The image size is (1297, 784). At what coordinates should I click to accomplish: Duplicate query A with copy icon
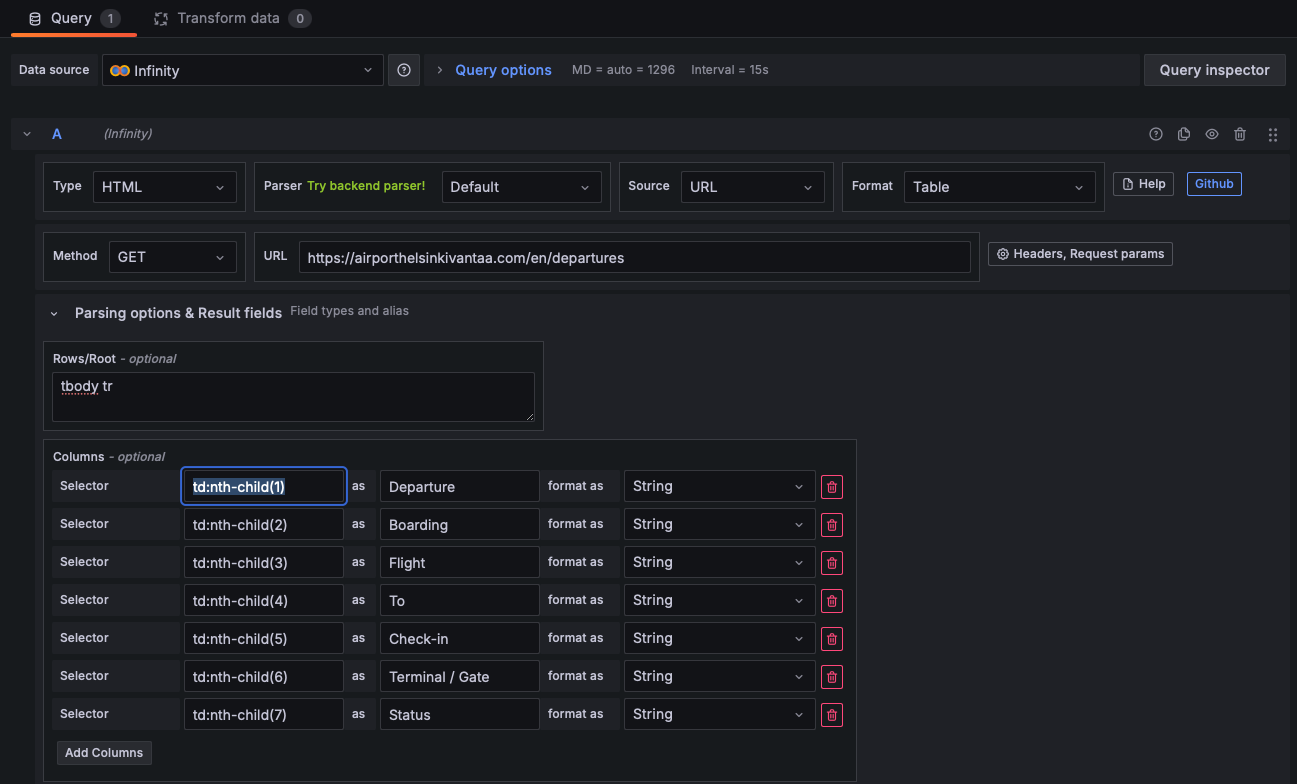point(1184,134)
